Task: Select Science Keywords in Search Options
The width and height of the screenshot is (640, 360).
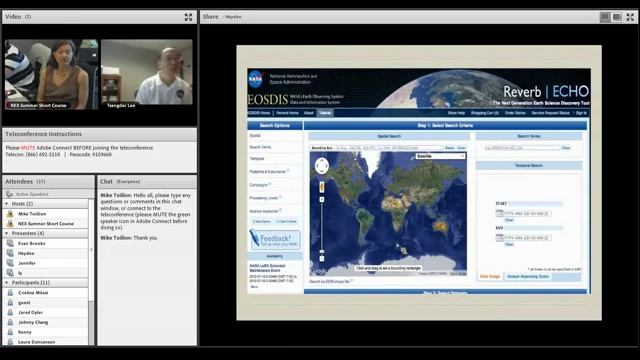Action: [x=264, y=211]
